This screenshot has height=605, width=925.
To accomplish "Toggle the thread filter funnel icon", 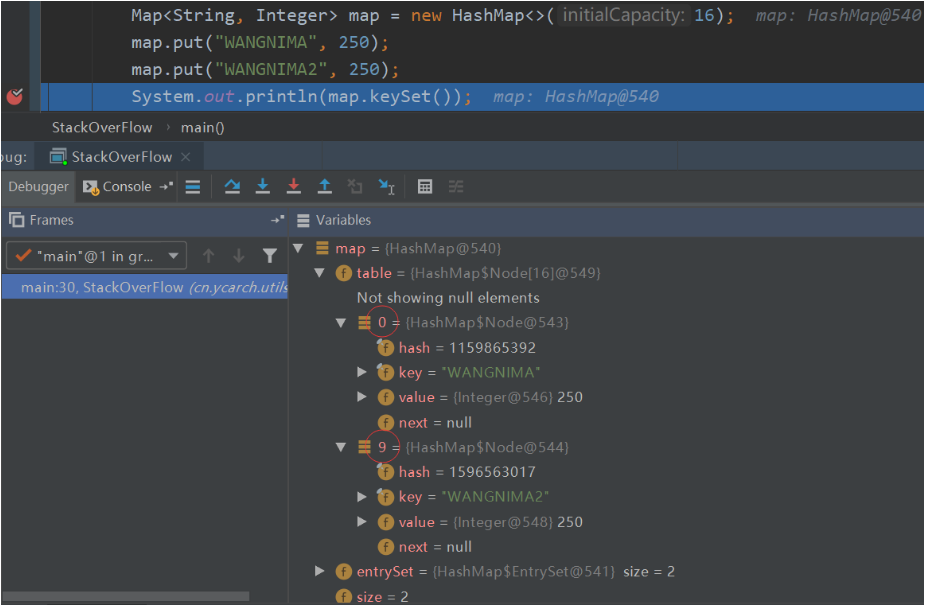I will coord(270,255).
